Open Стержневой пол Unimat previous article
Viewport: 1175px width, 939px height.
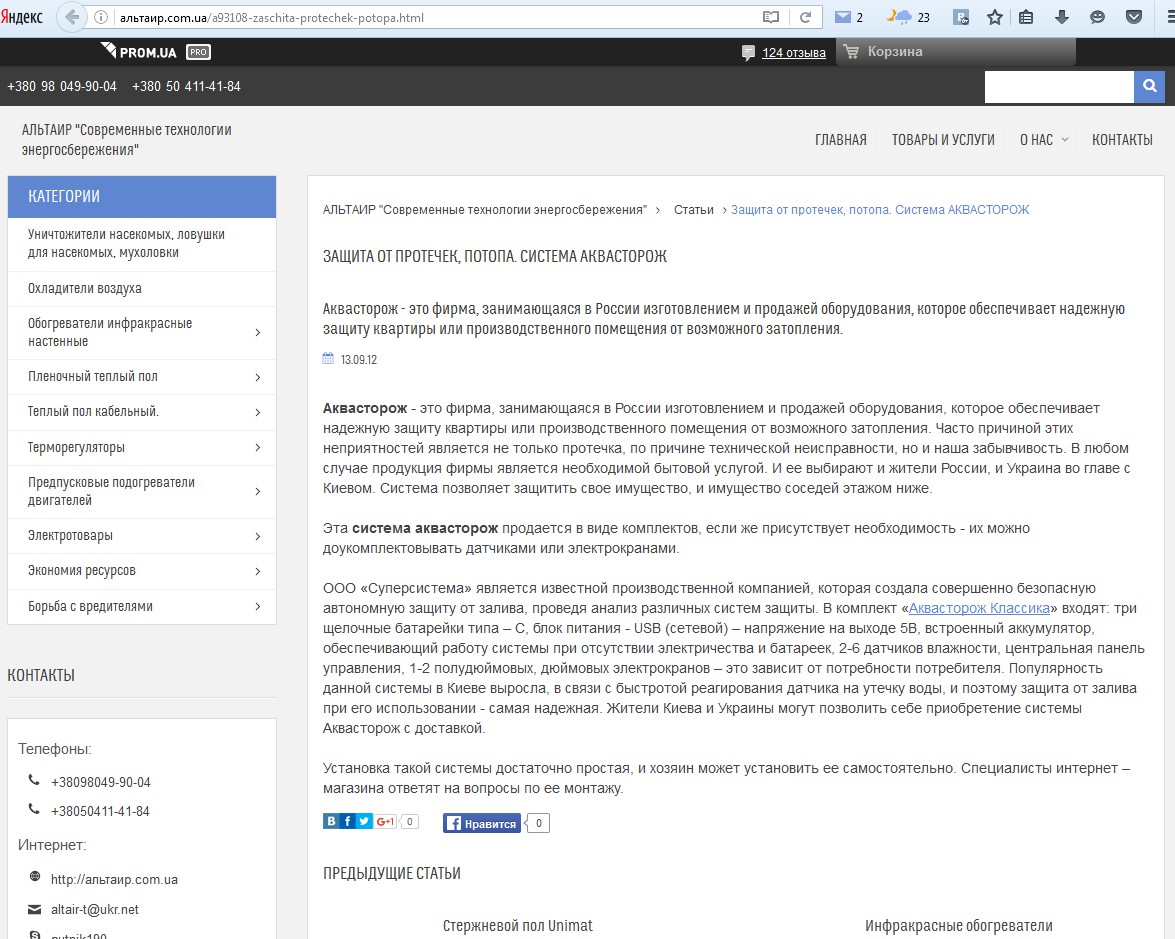[x=517, y=926]
